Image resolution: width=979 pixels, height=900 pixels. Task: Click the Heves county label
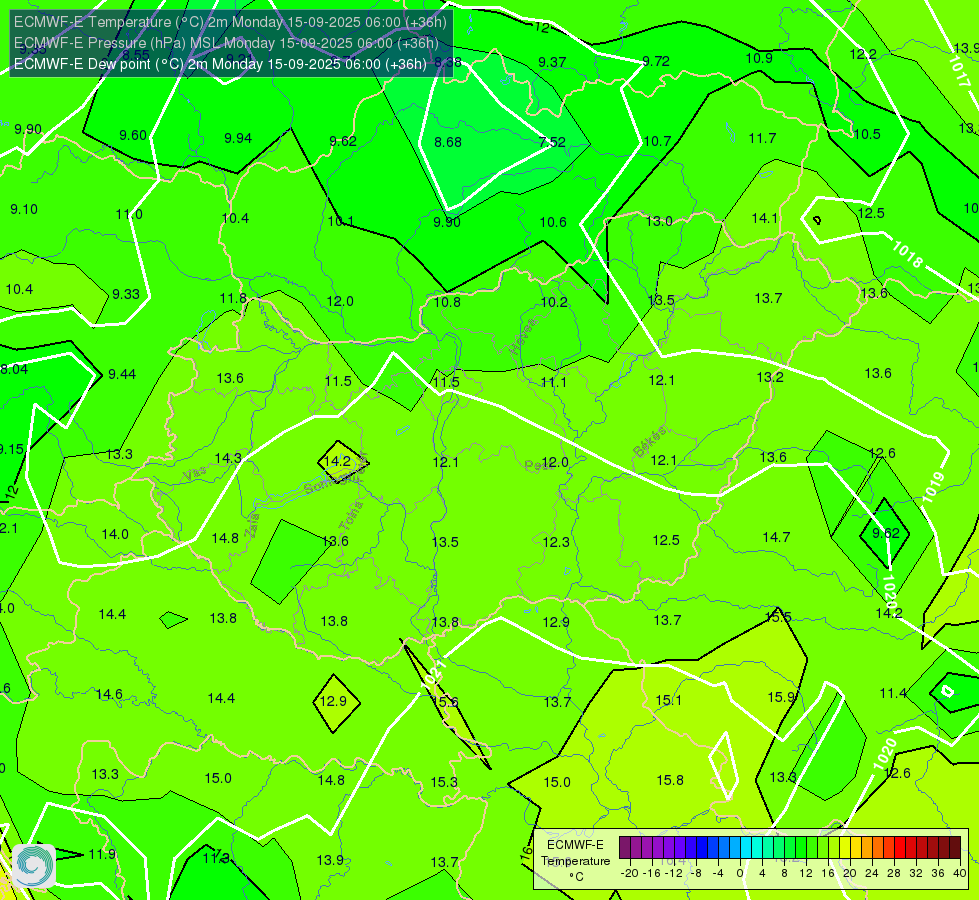pyautogui.click(x=523, y=336)
